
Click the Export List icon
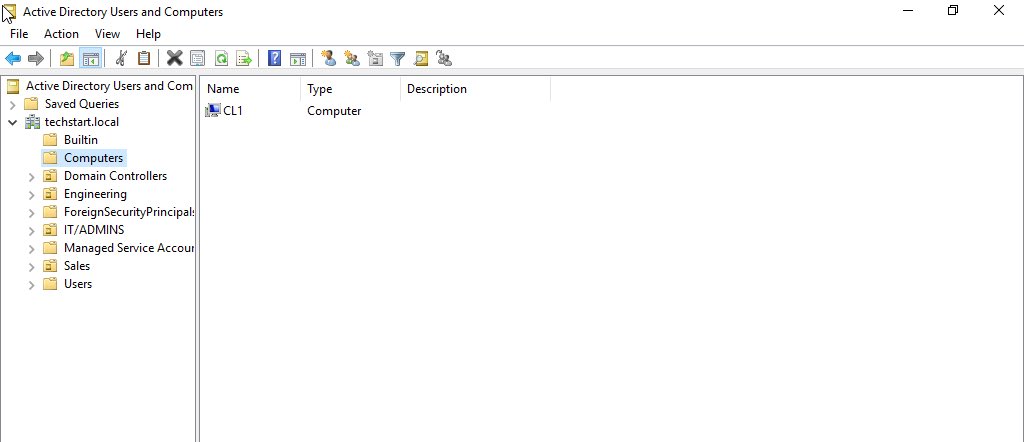244,59
